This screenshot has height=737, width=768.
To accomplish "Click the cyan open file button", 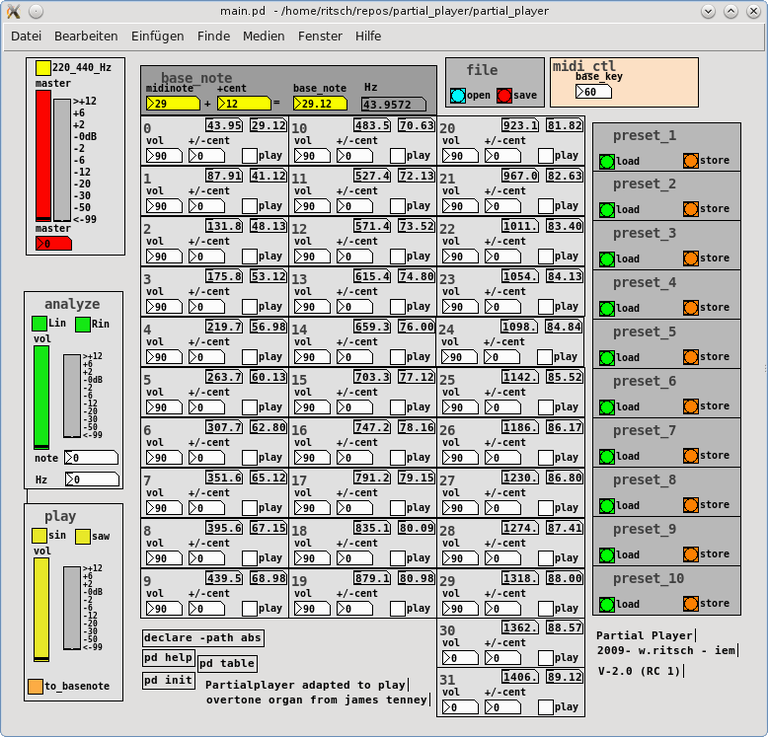I will (x=458, y=96).
